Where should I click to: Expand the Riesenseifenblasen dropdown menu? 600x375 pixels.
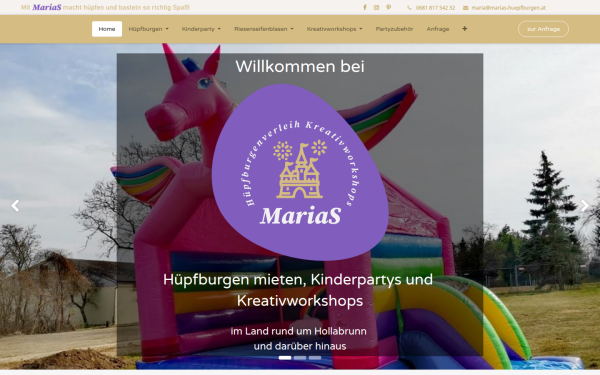(264, 29)
